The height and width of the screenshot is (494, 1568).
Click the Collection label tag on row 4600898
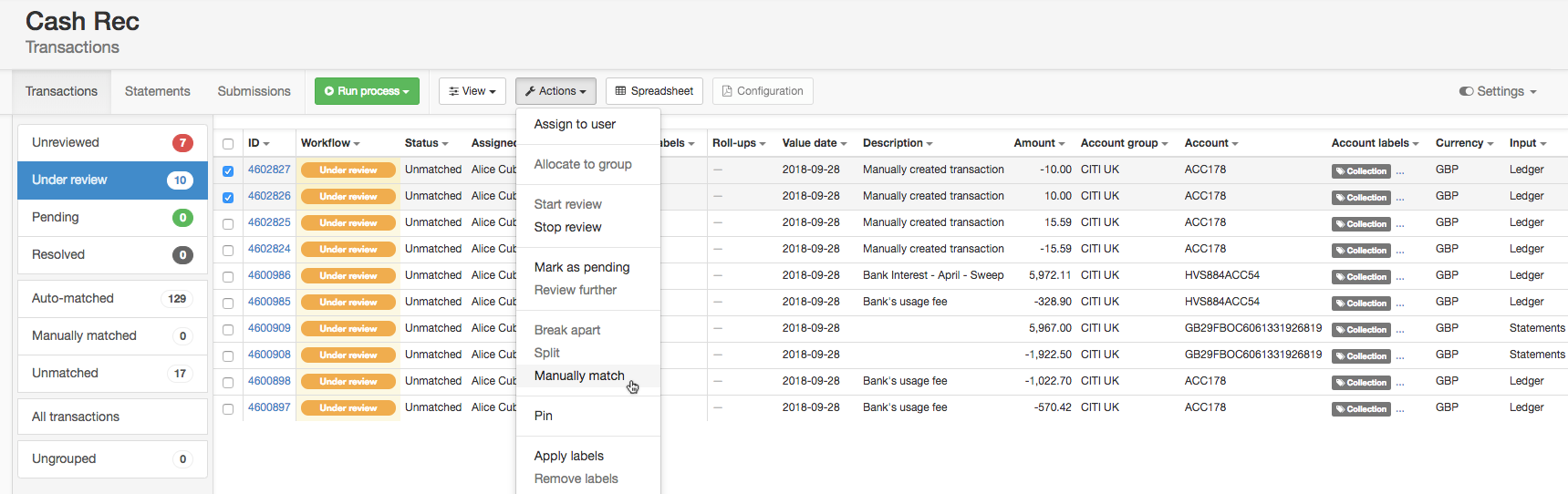(1361, 382)
